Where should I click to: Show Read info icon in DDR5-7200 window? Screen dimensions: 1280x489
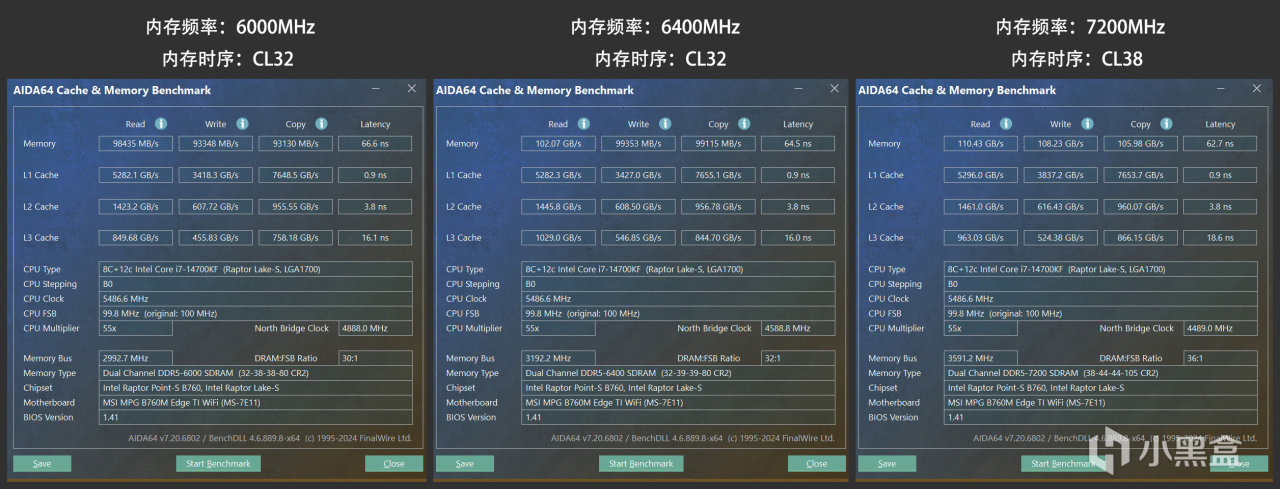[1005, 124]
